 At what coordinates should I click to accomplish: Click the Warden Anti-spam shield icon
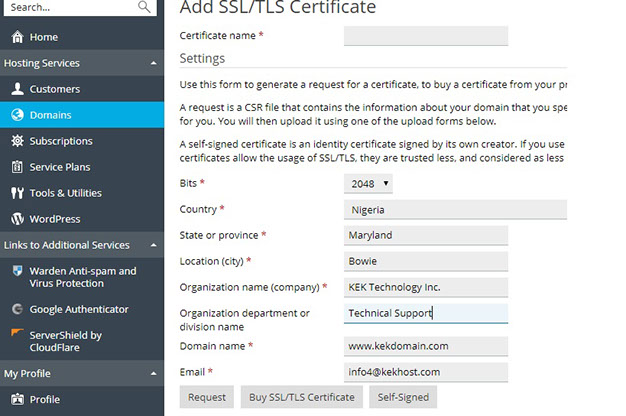17,271
